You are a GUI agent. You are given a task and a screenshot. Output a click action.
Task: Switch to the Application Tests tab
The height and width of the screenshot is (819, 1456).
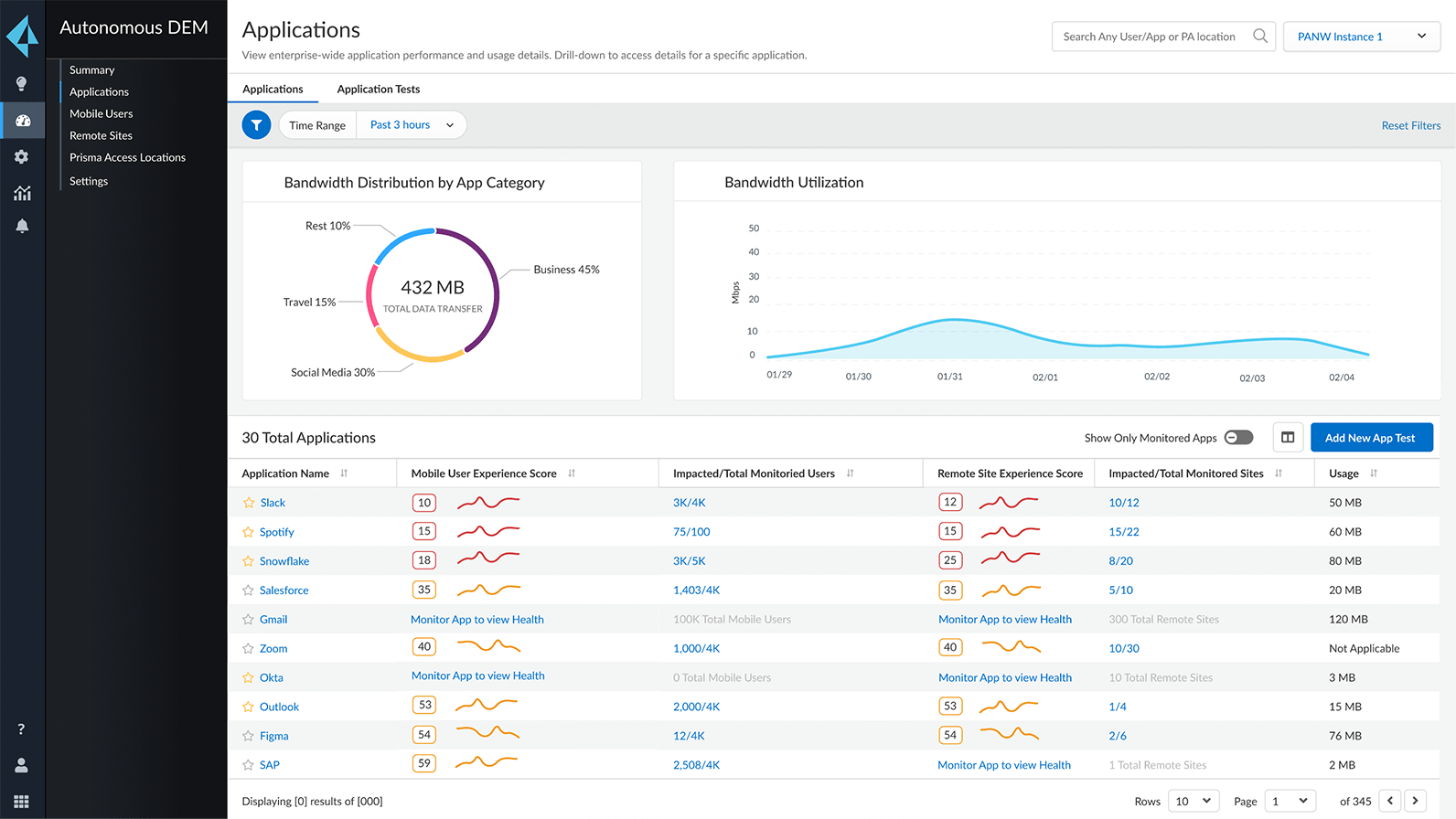click(x=379, y=90)
